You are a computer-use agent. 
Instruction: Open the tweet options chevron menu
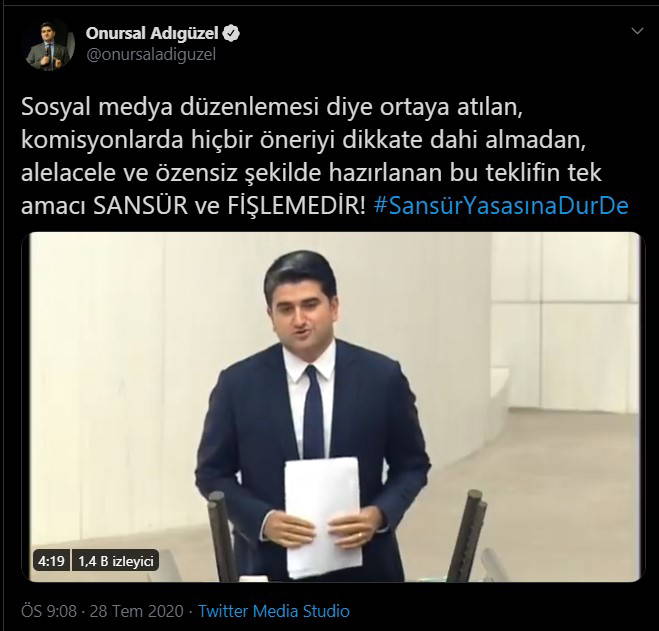pos(638,31)
